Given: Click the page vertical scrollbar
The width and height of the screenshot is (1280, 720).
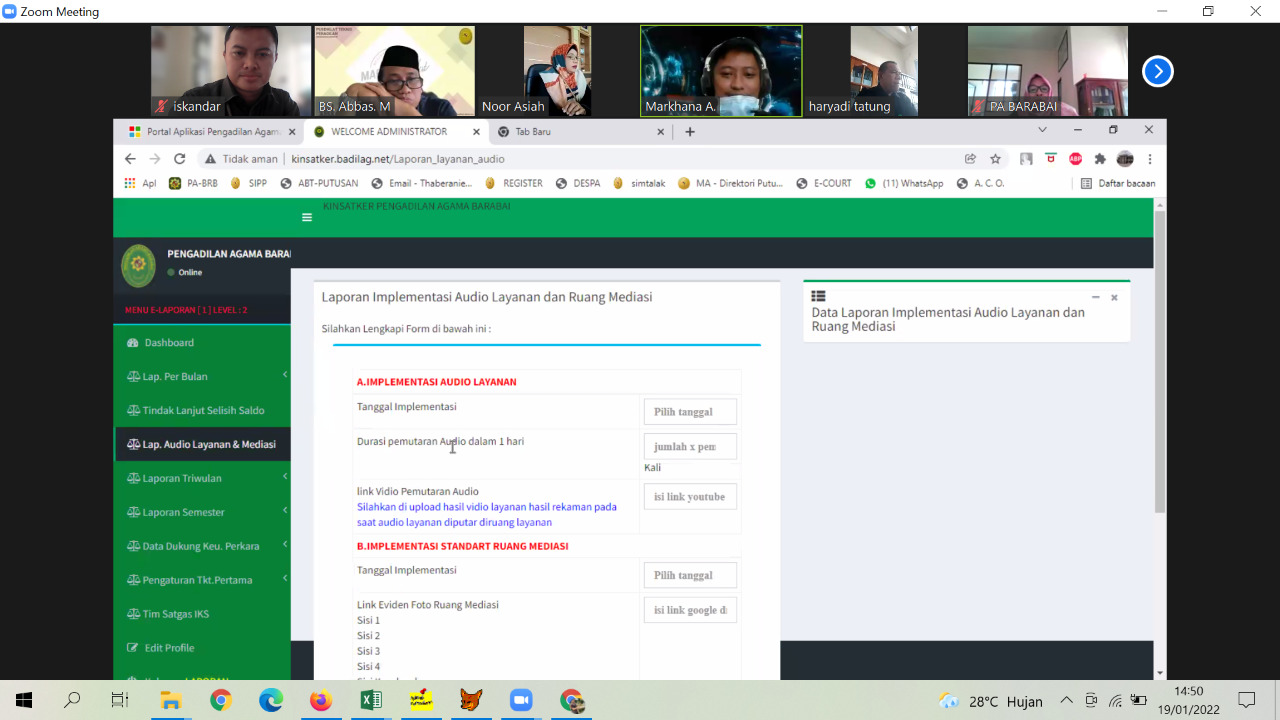Looking at the screenshot, I should click(1159, 360).
